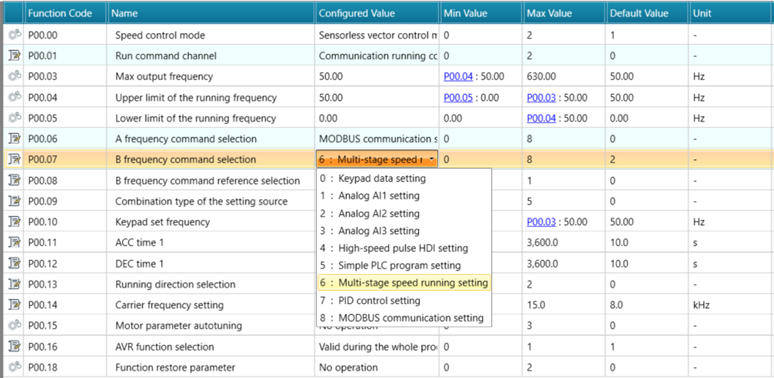The image size is (774, 378).
Task: Sort by Max Value column header
Action: [x=565, y=13]
